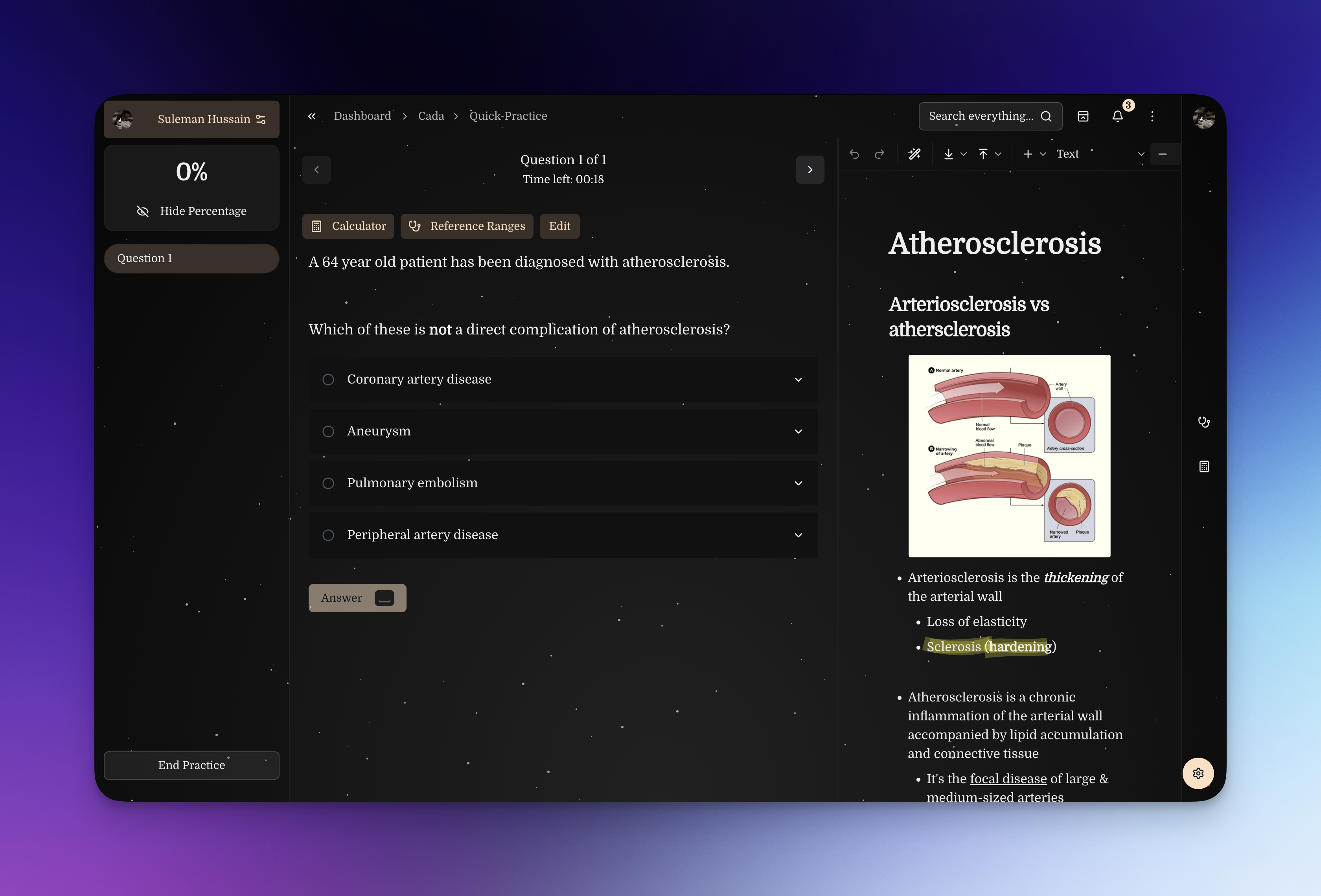1321x896 pixels.
Task: Select the Aneurysm answer radio button
Action: point(328,431)
